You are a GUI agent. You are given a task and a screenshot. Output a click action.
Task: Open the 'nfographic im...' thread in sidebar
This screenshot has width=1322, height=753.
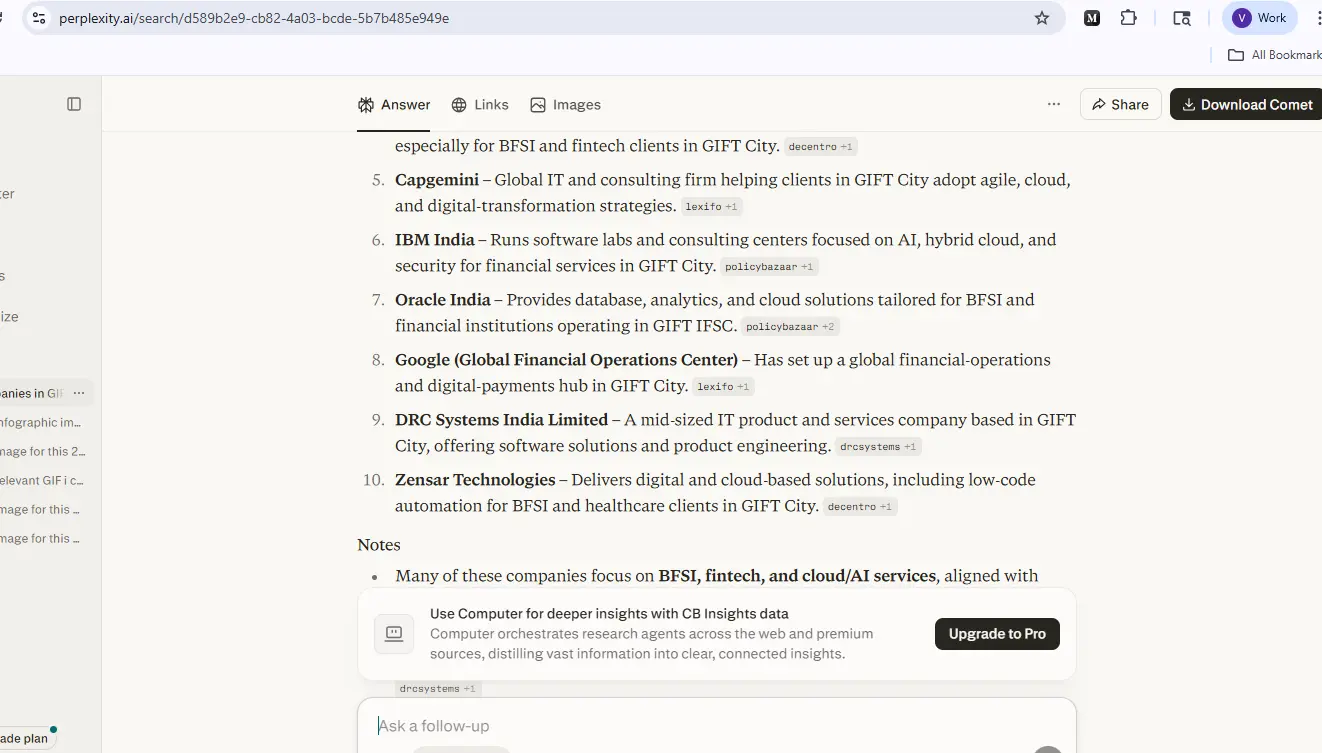pyautogui.click(x=40, y=422)
